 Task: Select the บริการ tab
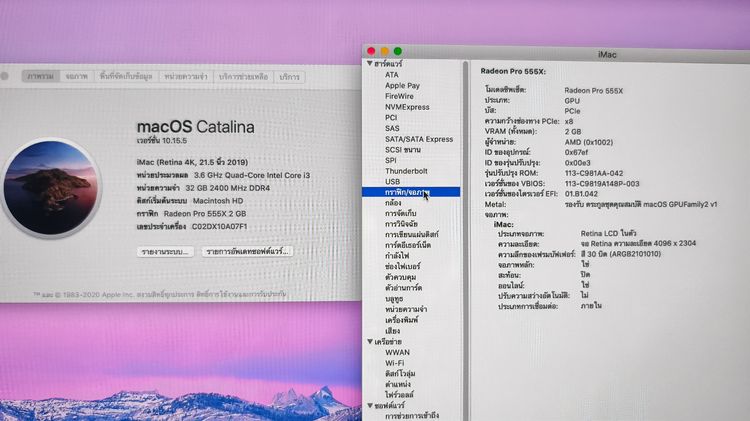tap(289, 77)
